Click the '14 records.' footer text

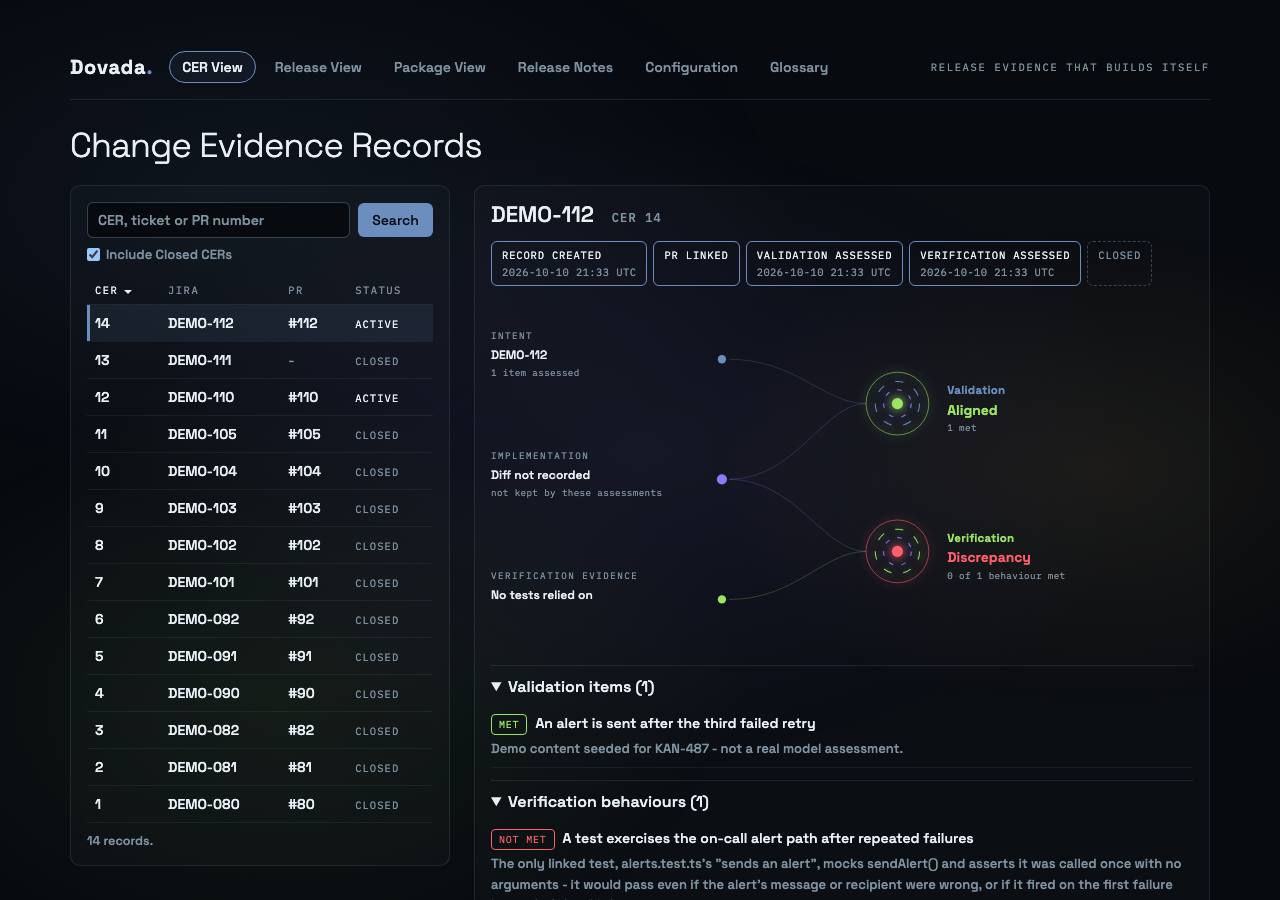coord(120,841)
